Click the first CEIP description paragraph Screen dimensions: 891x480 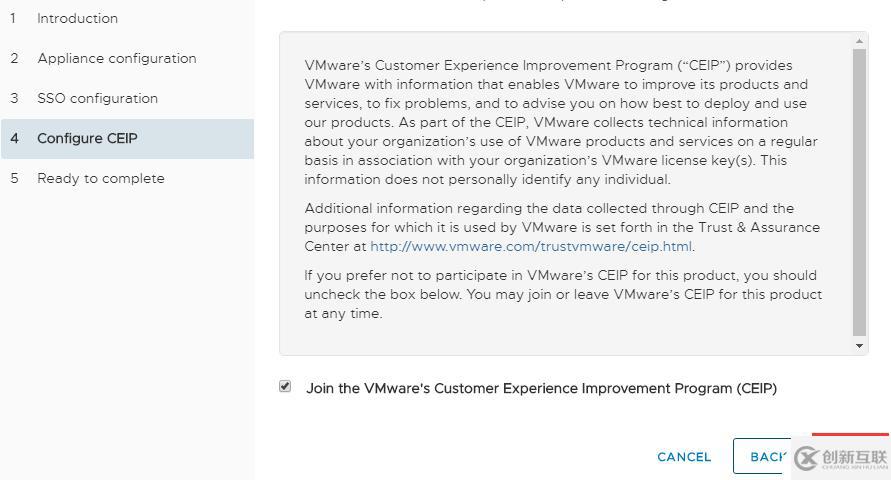click(x=561, y=122)
